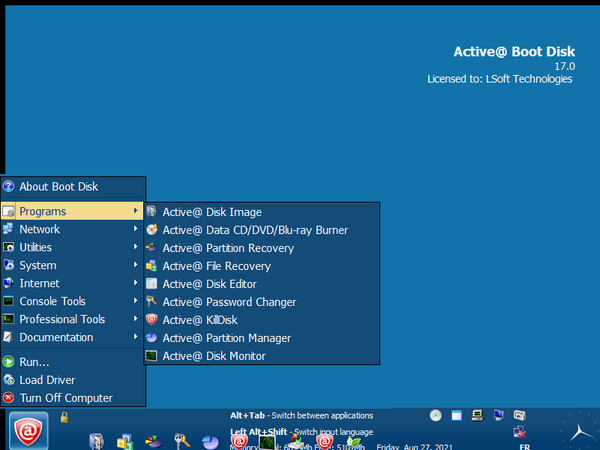Click the blue monitor icon in the tray
This screenshot has height=450, width=600.
click(x=499, y=415)
